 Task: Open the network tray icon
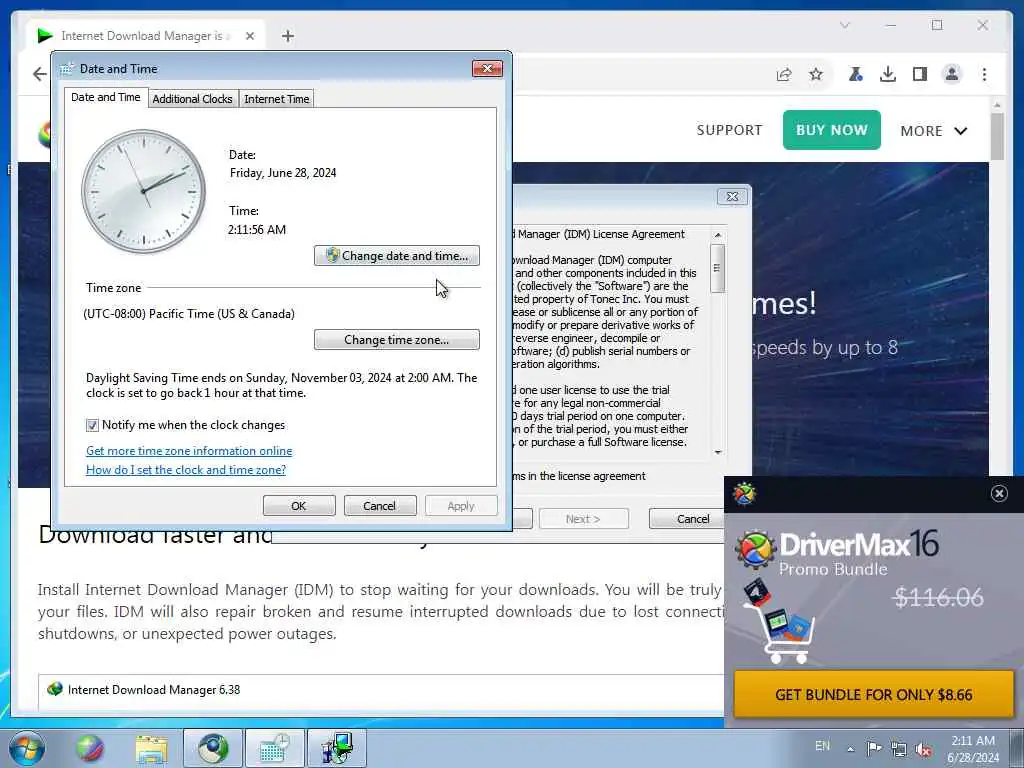click(899, 749)
